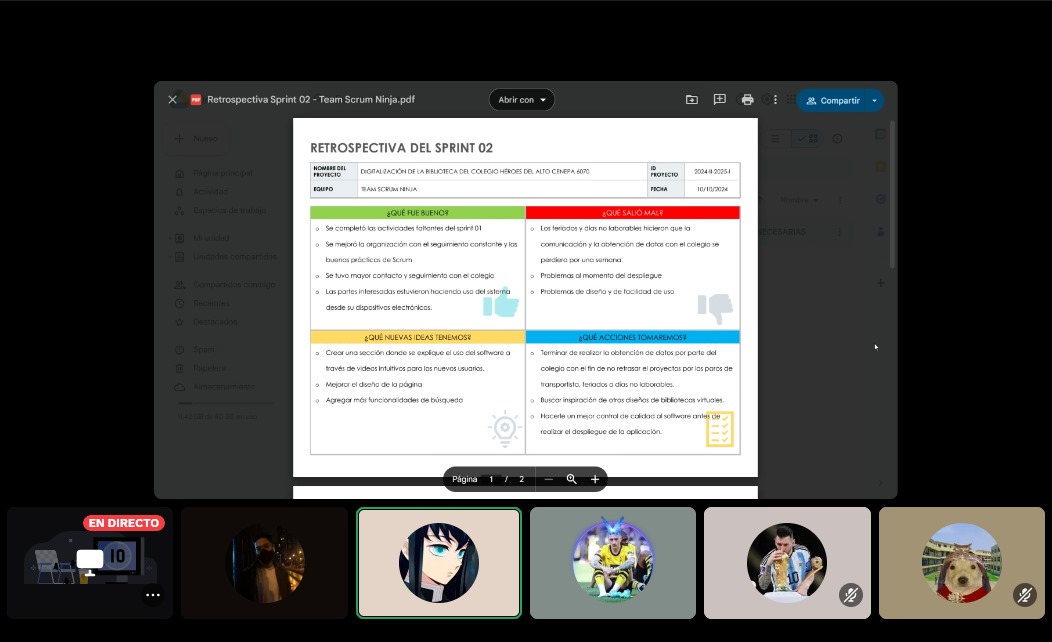The height and width of the screenshot is (642, 1052).
Task: Click the add to Drive folder icon
Action: [x=692, y=100]
